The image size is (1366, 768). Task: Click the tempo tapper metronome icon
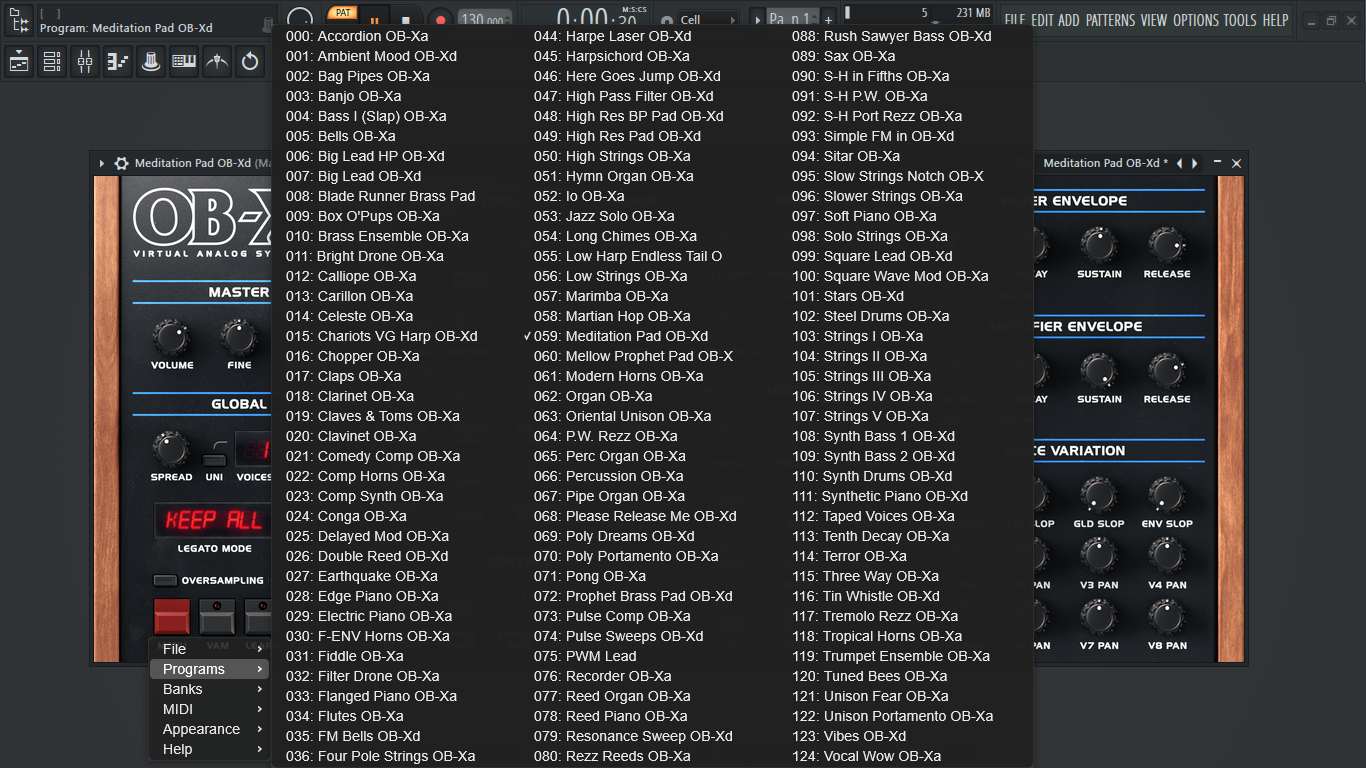(217, 62)
